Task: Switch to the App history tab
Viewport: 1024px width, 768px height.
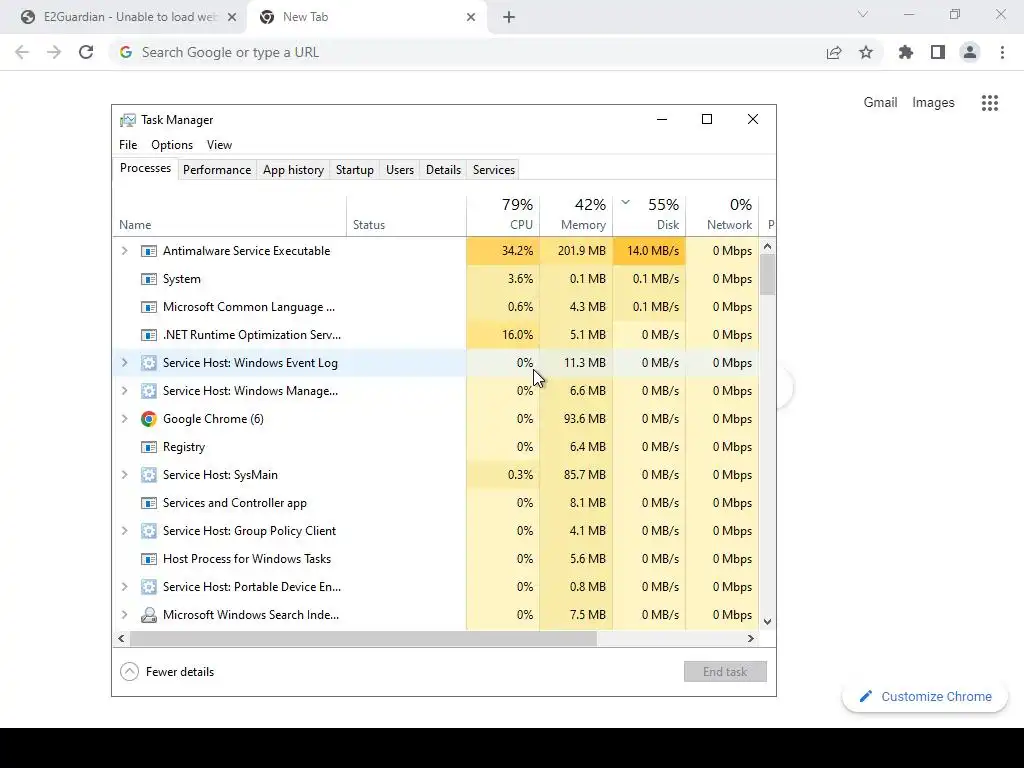Action: pyautogui.click(x=293, y=170)
